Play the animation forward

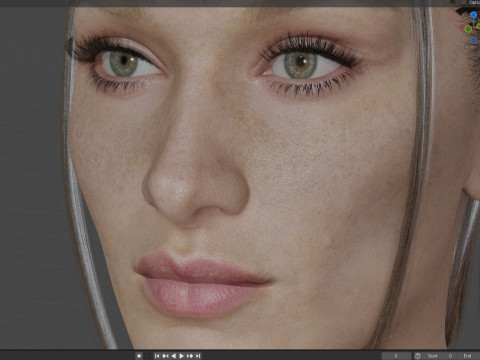(x=182, y=356)
